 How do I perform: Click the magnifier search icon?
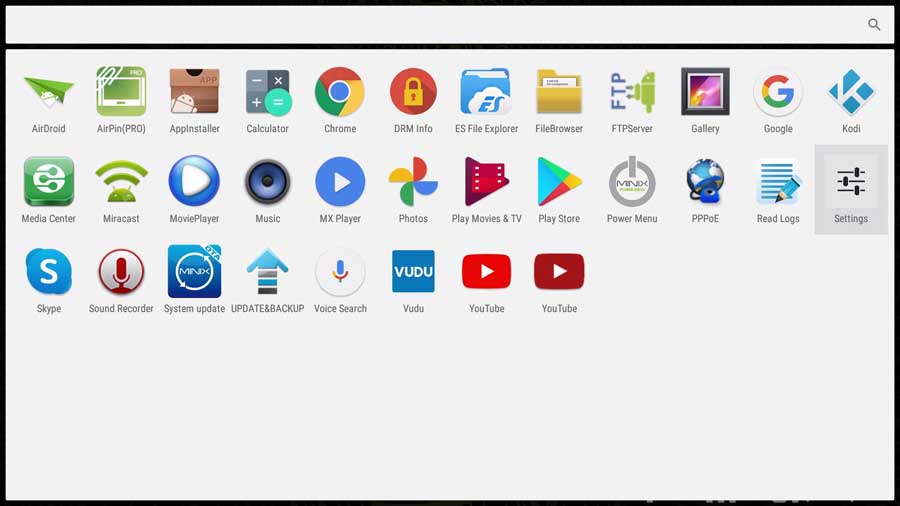[x=874, y=24]
